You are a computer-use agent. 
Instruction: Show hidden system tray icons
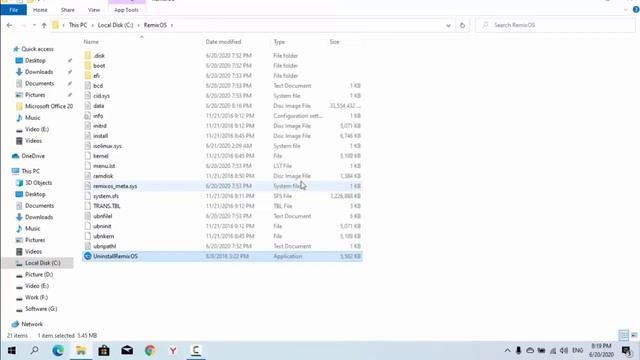tap(507, 351)
